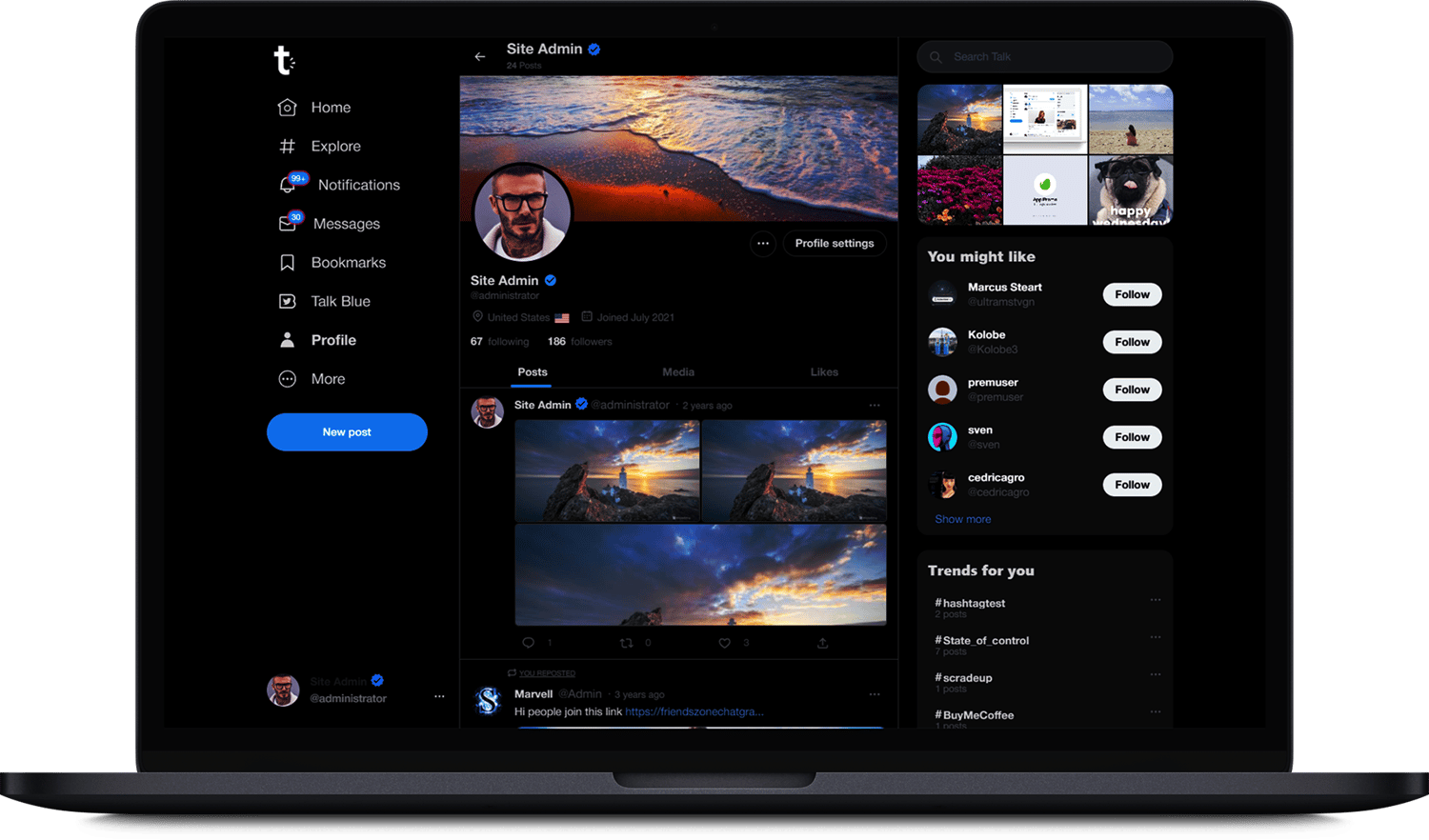Click sven's avatar in suggestions
Screen dimensions: 1429x840
[942, 437]
